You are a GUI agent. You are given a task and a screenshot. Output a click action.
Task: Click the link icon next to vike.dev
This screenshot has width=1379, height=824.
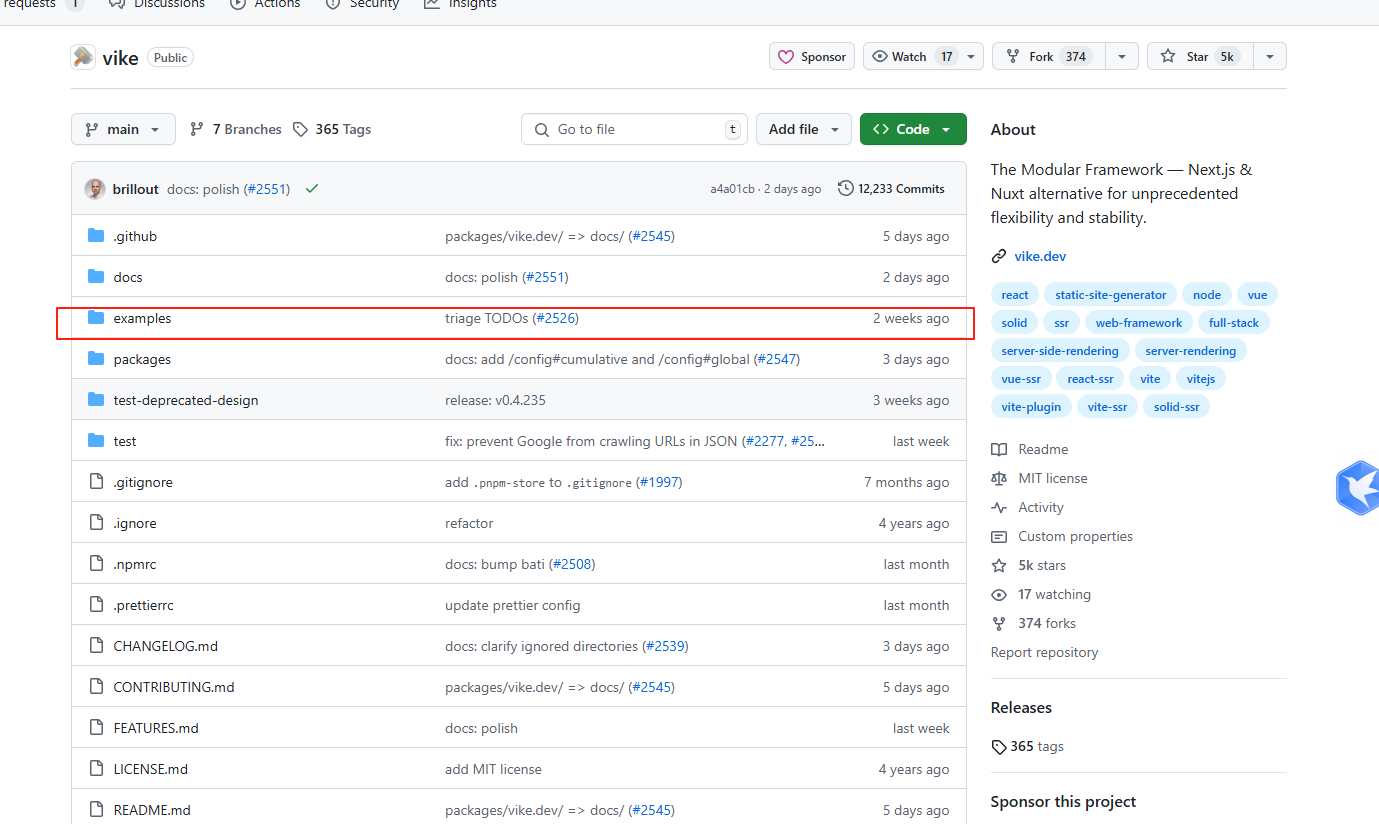(x=998, y=256)
